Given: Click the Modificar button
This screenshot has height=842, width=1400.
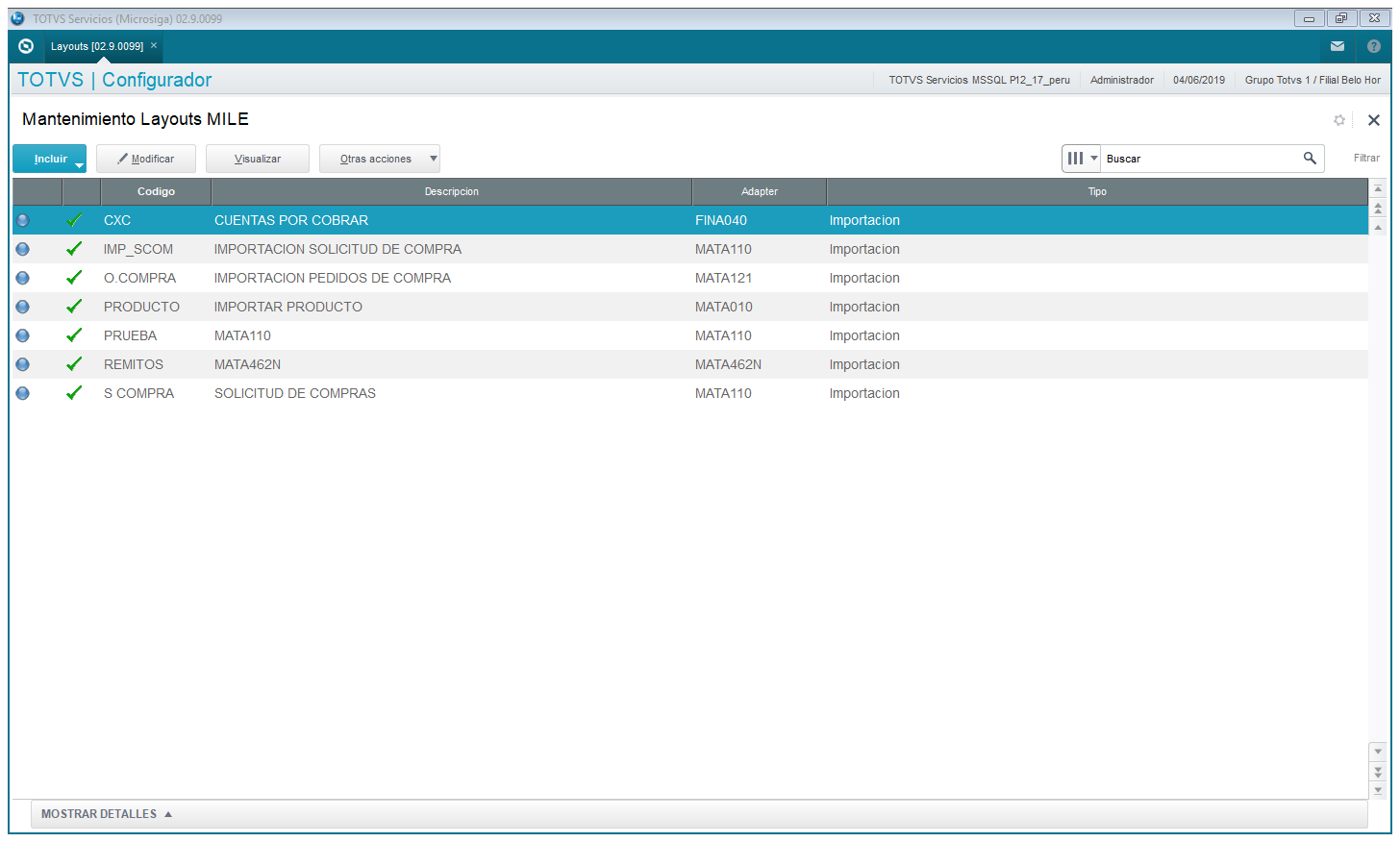Looking at the screenshot, I should click(x=146, y=159).
